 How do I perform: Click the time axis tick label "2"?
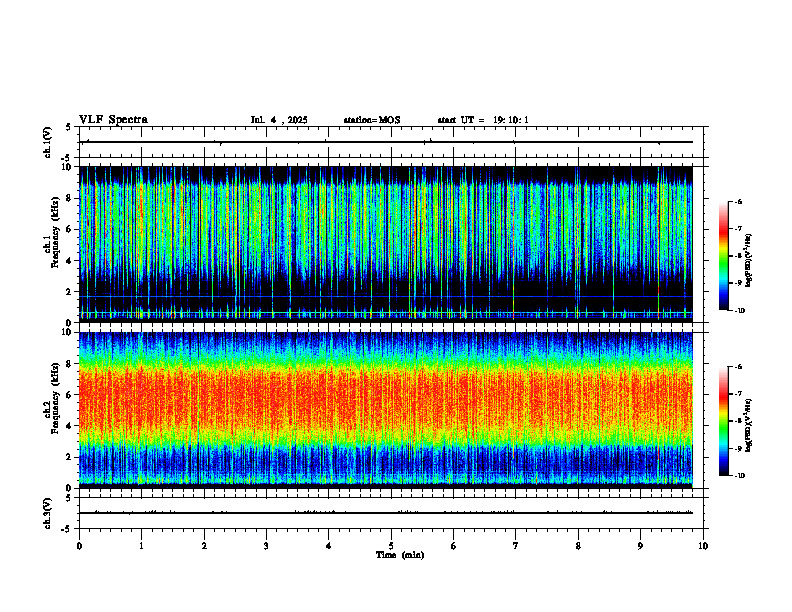(x=204, y=546)
